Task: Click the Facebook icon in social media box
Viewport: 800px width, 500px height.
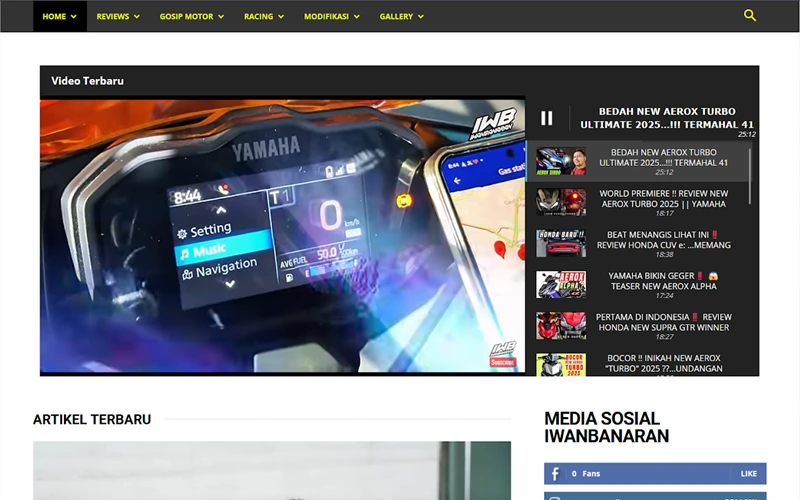Action: (555, 473)
